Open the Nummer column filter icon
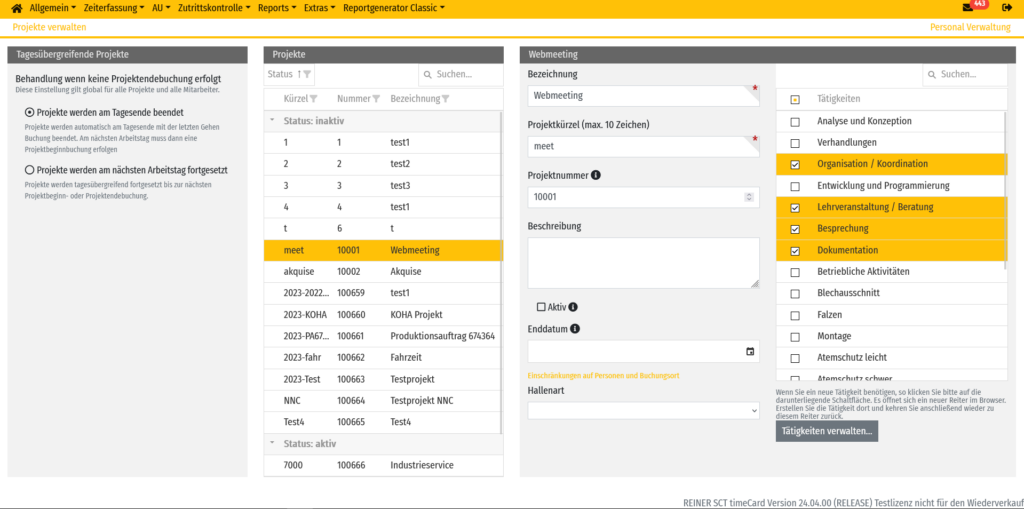This screenshot has width=1024, height=509. 376,99
